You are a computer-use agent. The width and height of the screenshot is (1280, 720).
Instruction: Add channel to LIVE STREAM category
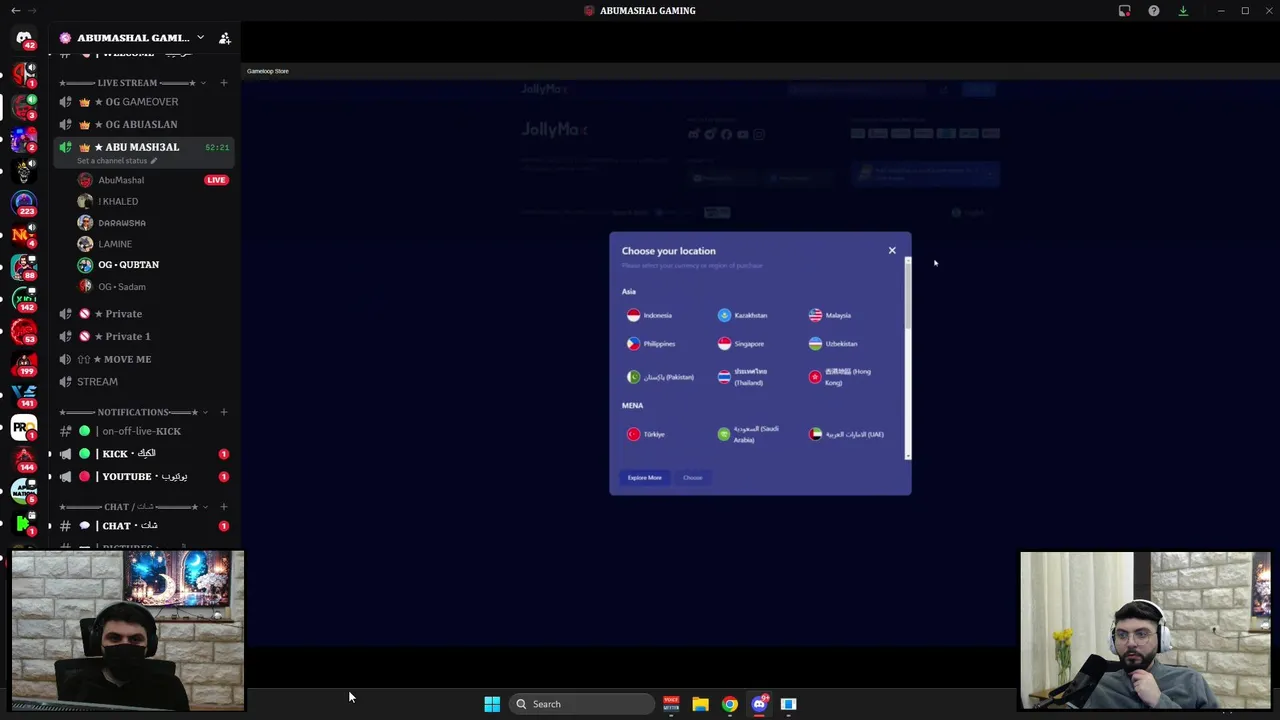(224, 83)
